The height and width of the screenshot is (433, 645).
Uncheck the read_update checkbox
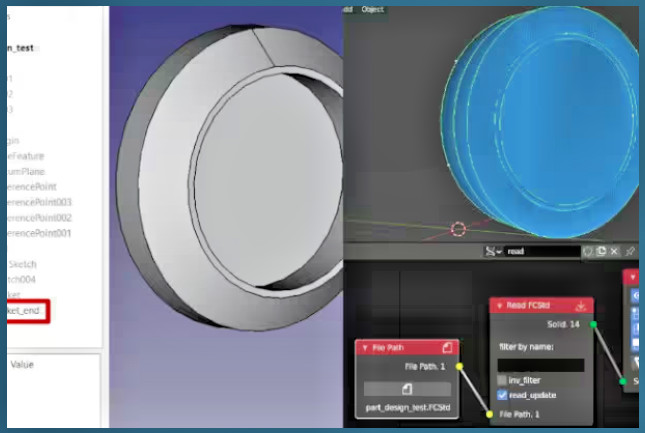click(502, 395)
